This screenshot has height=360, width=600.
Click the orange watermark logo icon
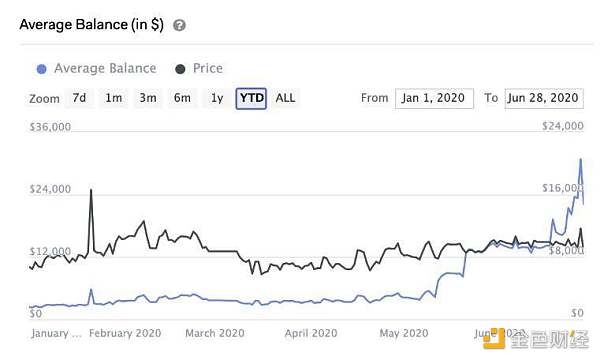click(x=495, y=338)
